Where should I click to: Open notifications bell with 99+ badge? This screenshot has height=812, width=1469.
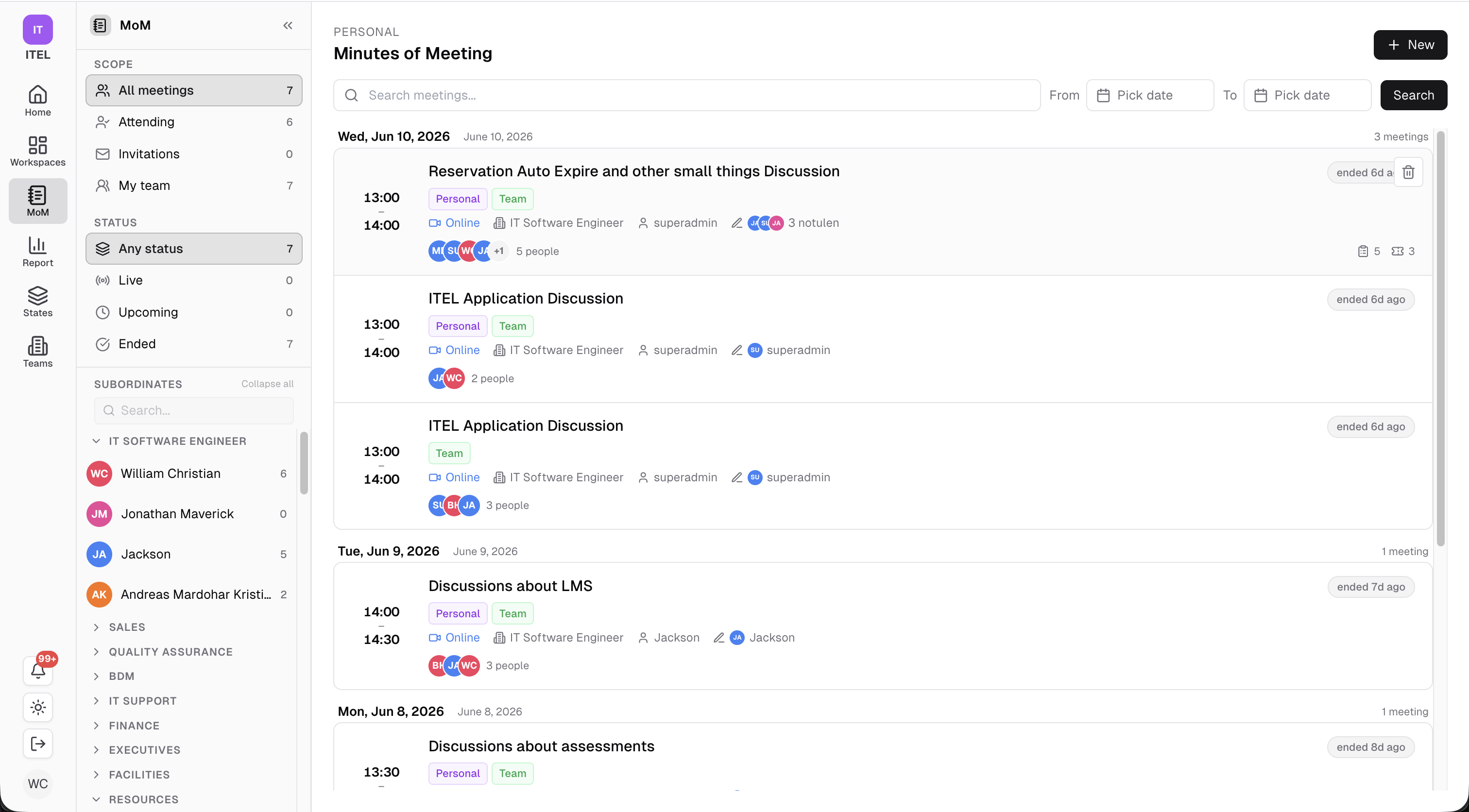pos(37,671)
